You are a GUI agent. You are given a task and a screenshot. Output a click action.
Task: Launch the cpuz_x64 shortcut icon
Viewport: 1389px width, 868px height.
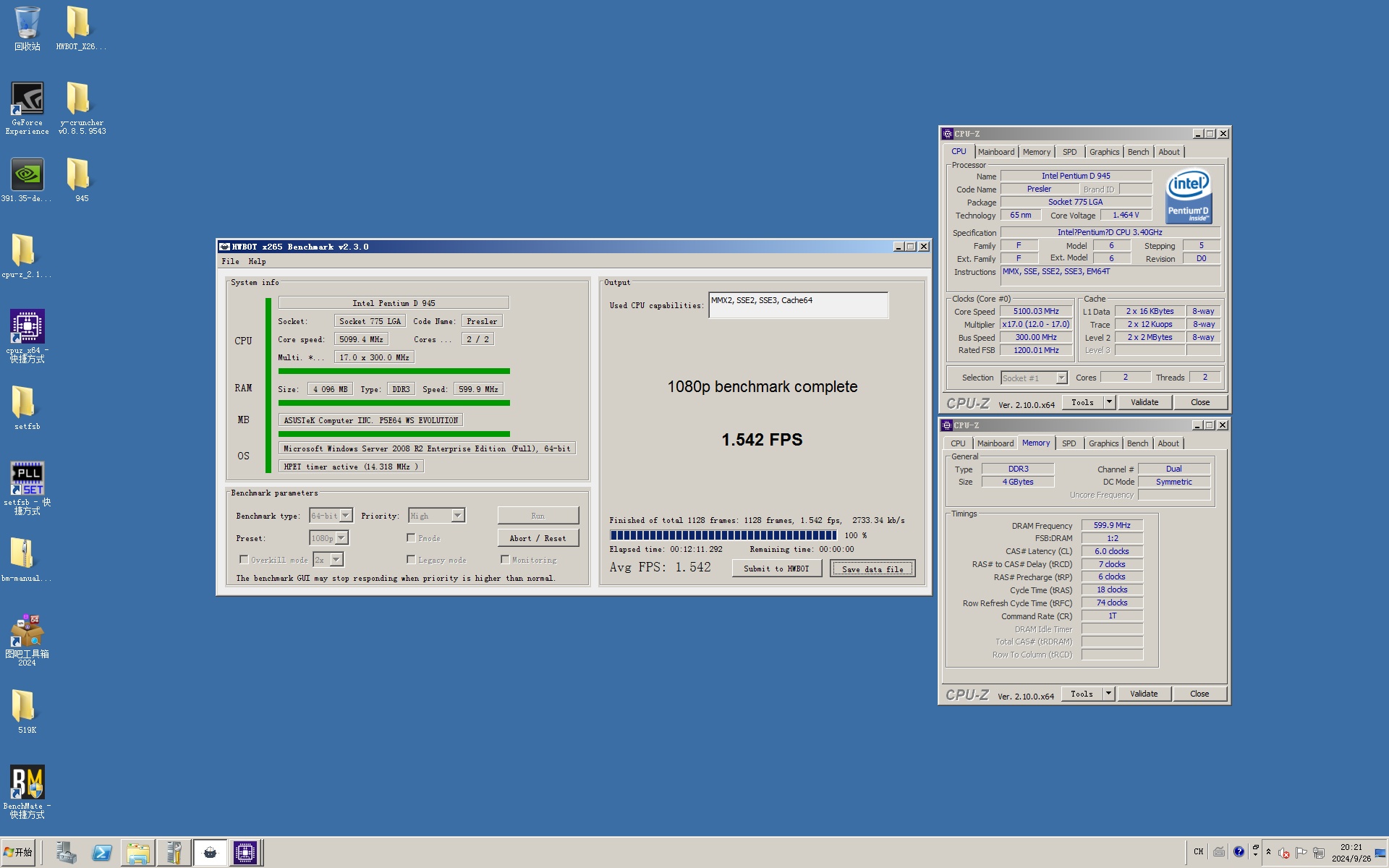(x=27, y=336)
